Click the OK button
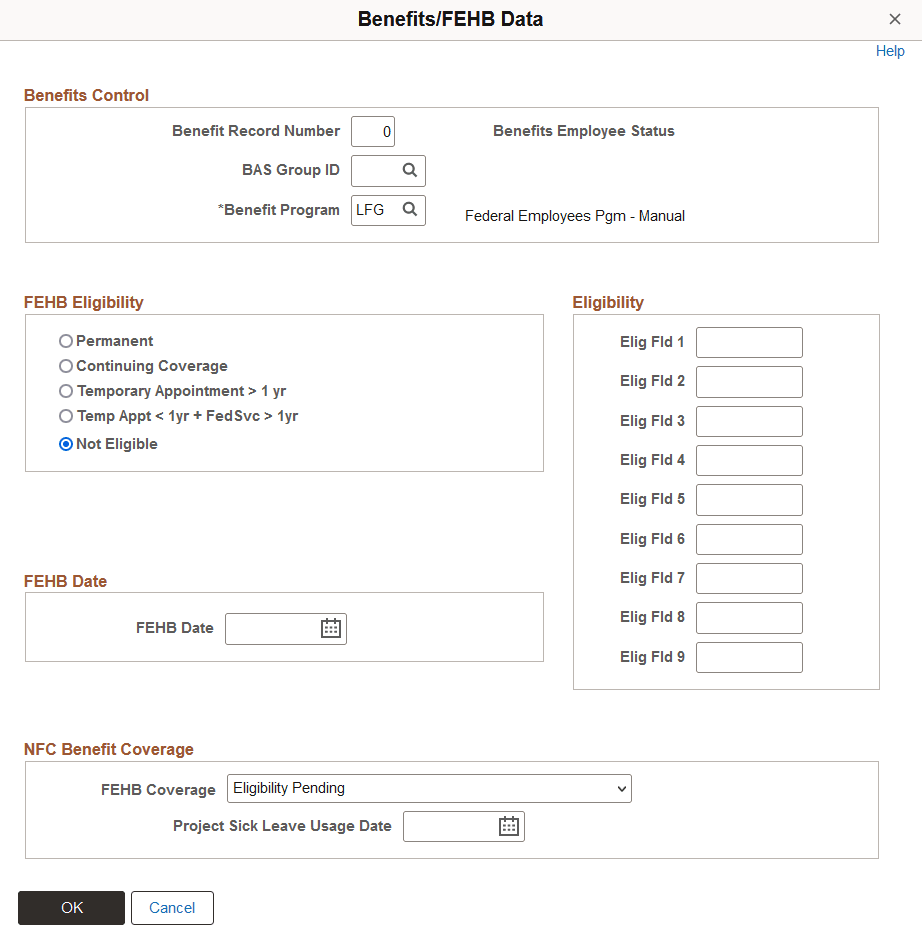Image resolution: width=922 pixels, height=937 pixels. point(71,907)
